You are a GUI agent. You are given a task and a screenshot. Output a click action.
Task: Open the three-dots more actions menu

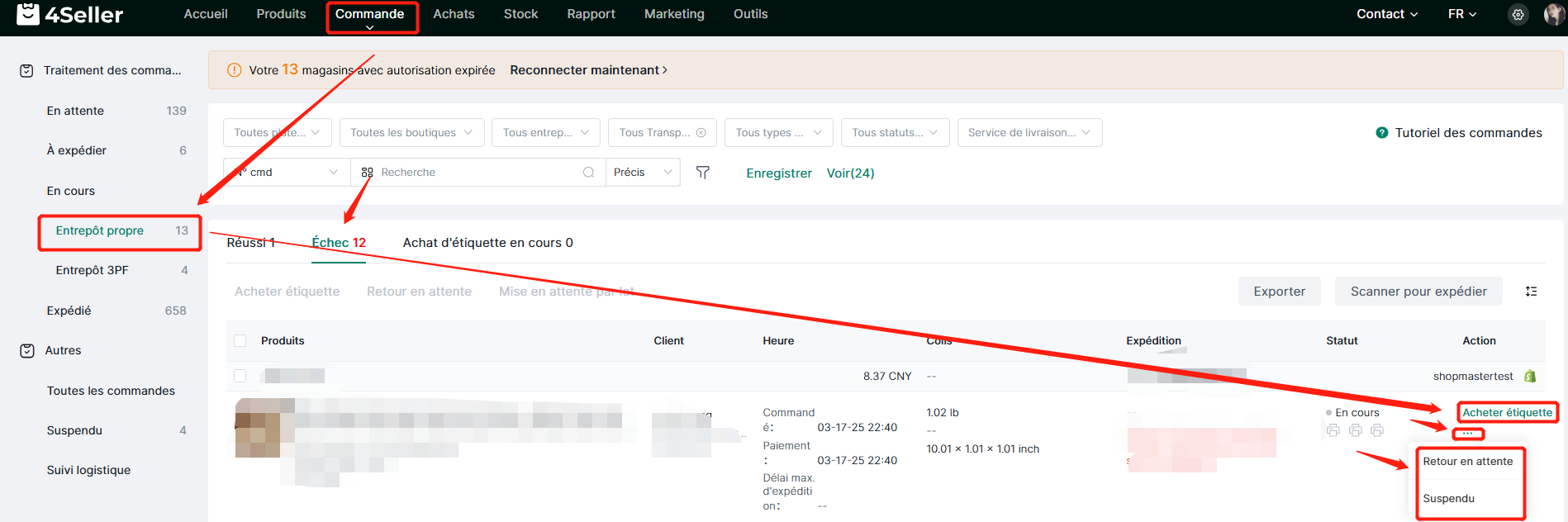1467,434
